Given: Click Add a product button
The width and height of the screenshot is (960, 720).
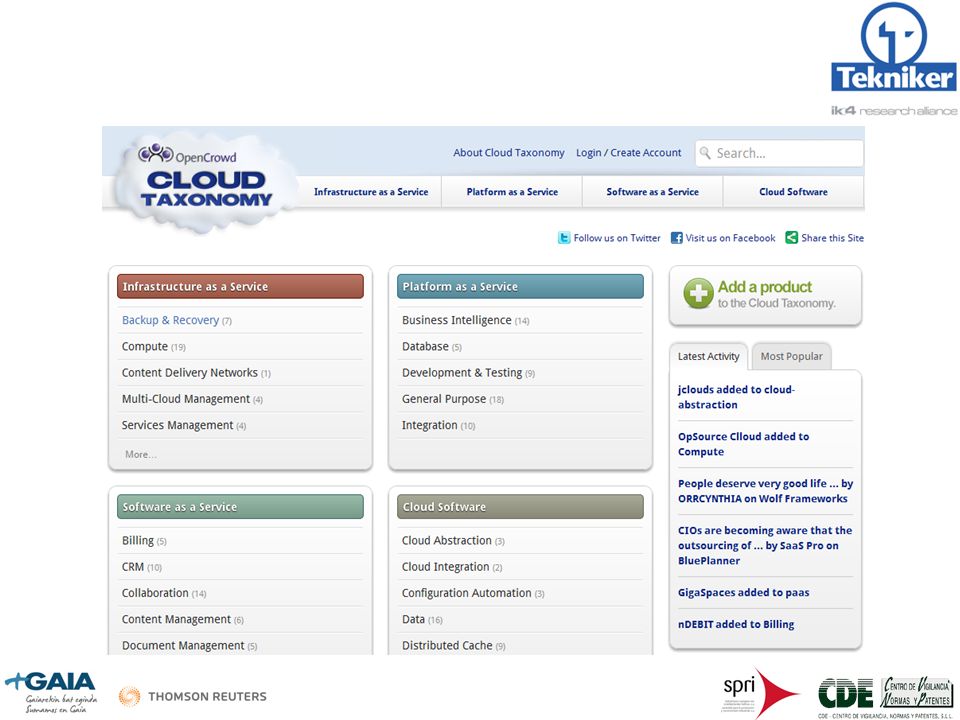Looking at the screenshot, I should click(x=765, y=295).
